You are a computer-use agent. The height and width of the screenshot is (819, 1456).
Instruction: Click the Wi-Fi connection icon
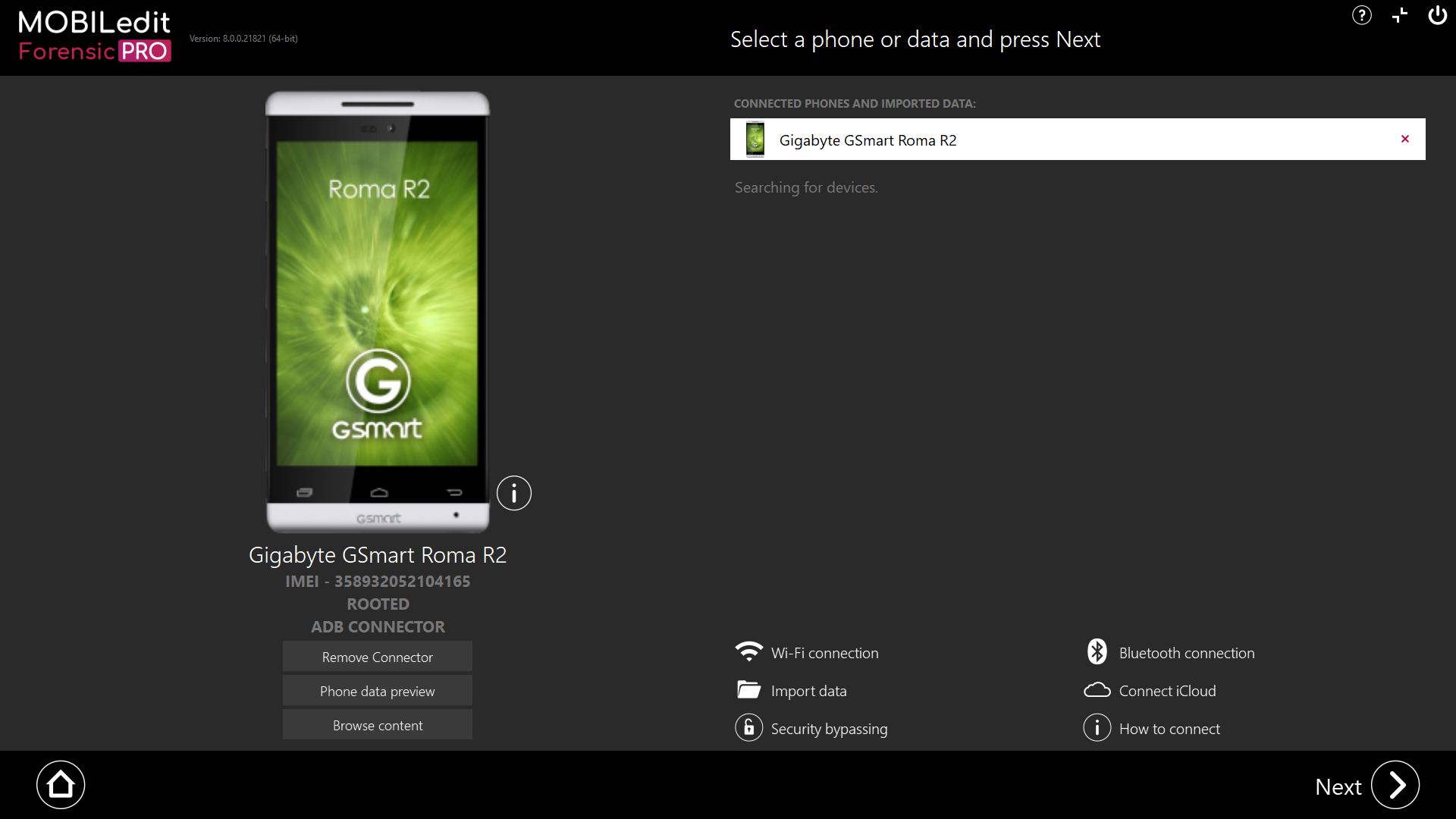[748, 652]
